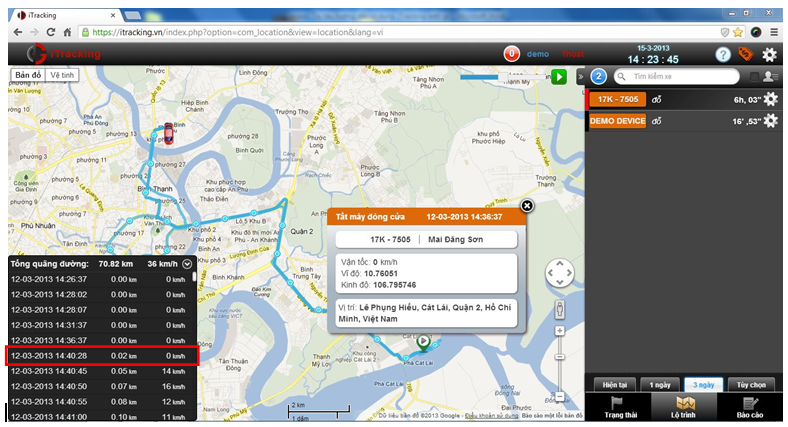Click the map pan control compass
788x427 pixels.
pyautogui.click(x=559, y=273)
